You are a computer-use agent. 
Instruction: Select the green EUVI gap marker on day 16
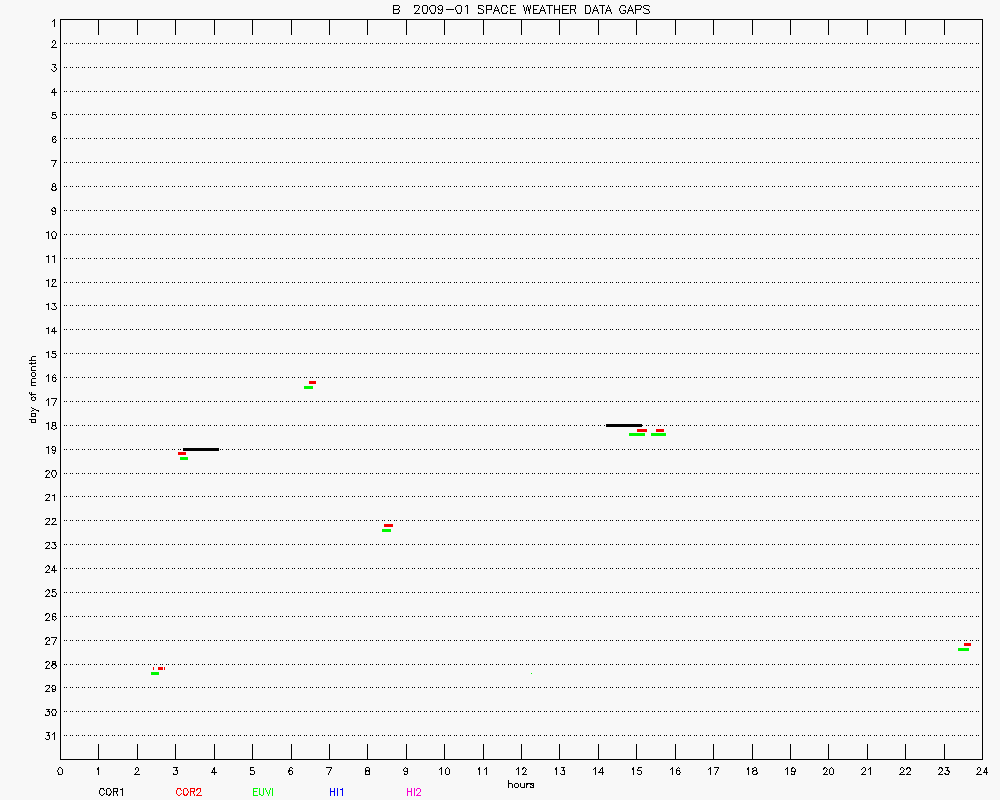pos(309,387)
